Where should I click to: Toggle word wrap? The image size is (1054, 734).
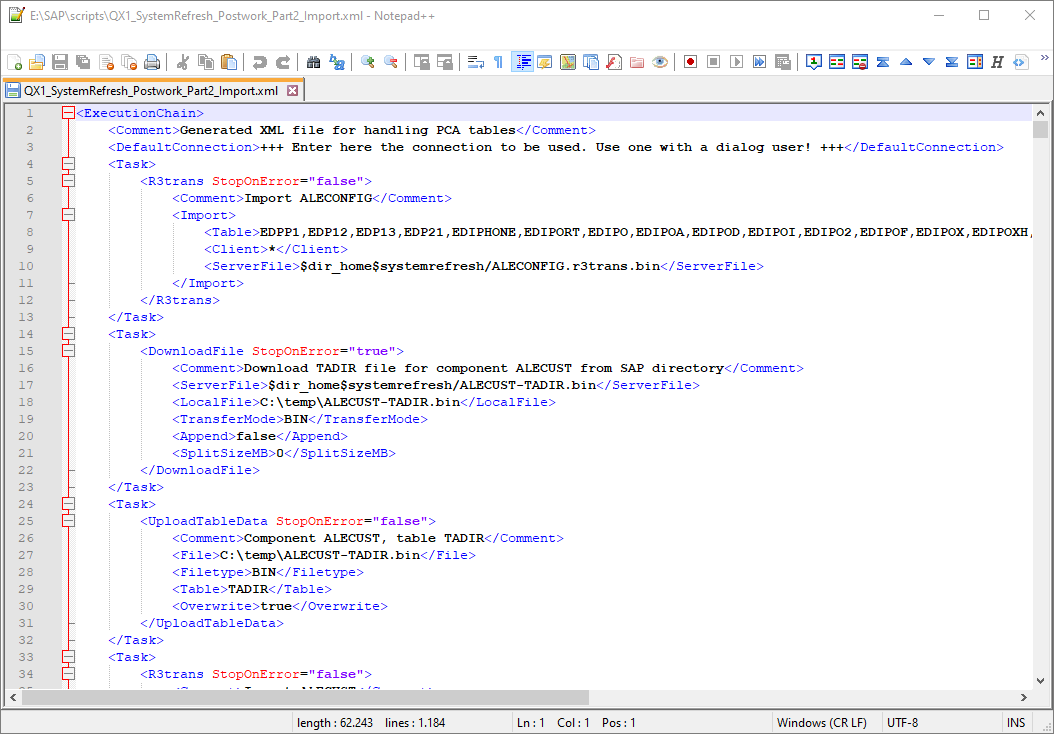(x=476, y=61)
